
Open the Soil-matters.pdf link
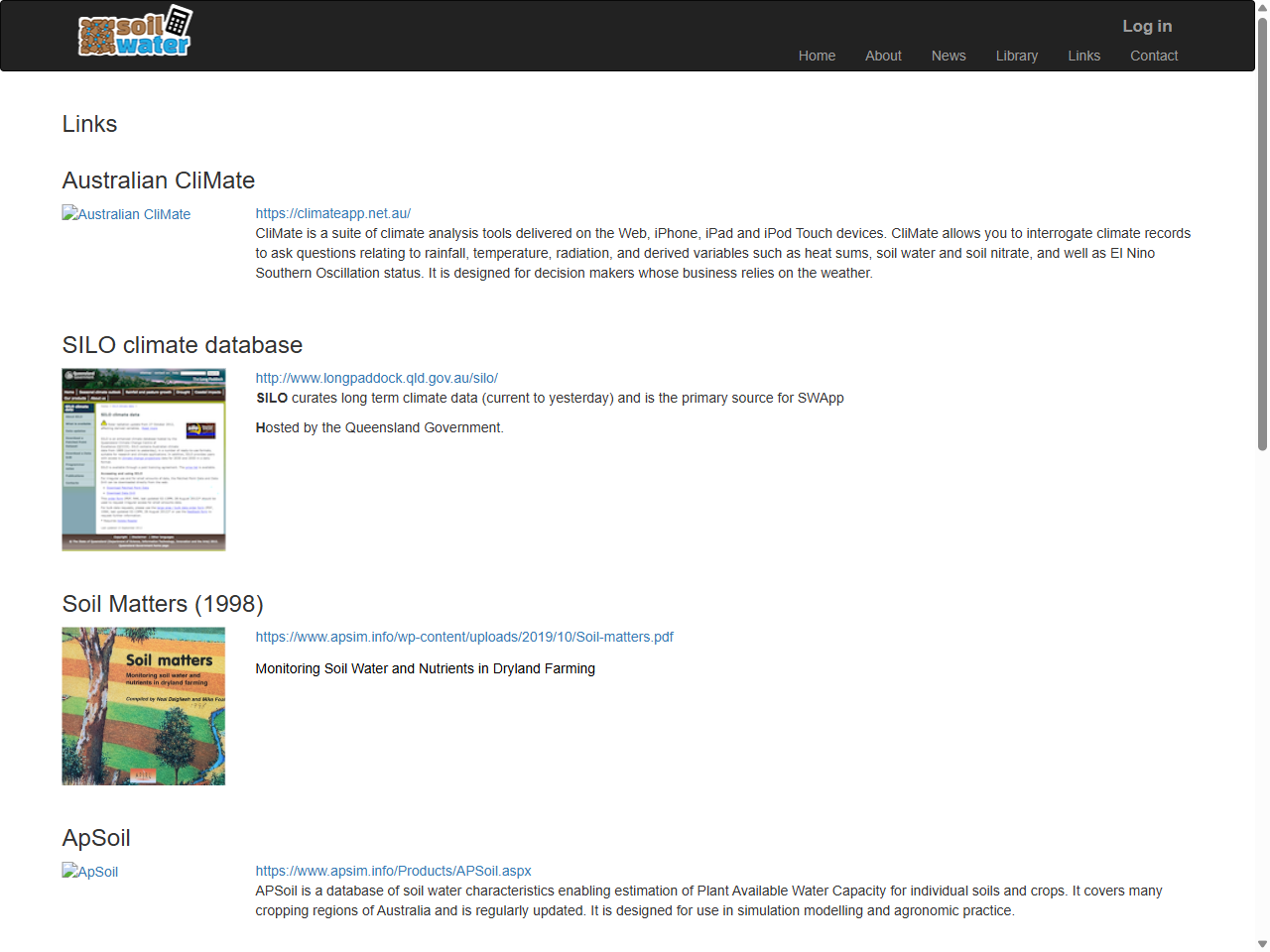point(464,637)
